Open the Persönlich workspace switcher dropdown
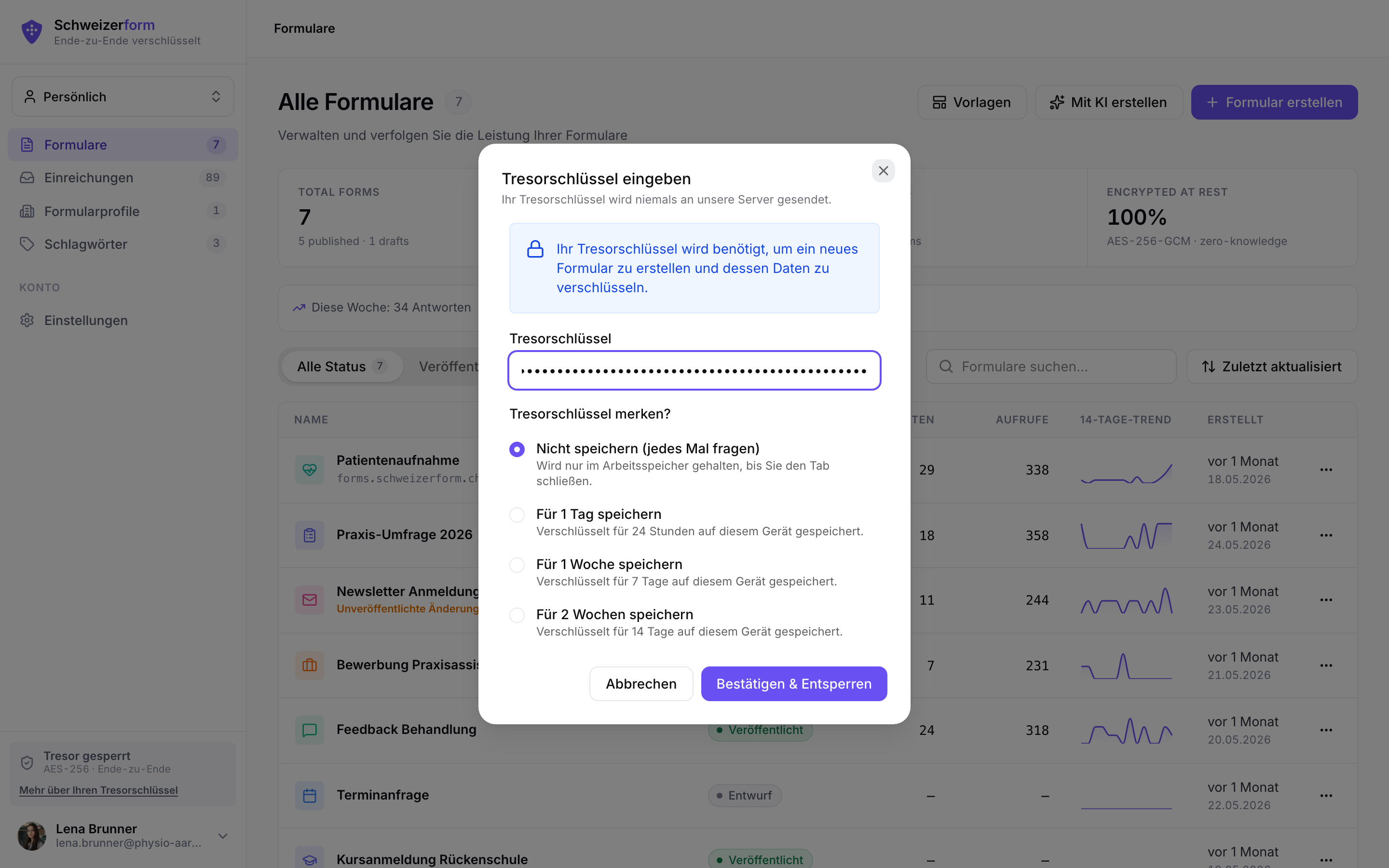The height and width of the screenshot is (868, 1389). click(x=123, y=96)
